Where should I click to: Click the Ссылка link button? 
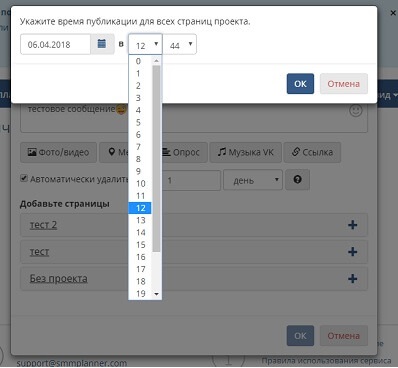point(312,152)
